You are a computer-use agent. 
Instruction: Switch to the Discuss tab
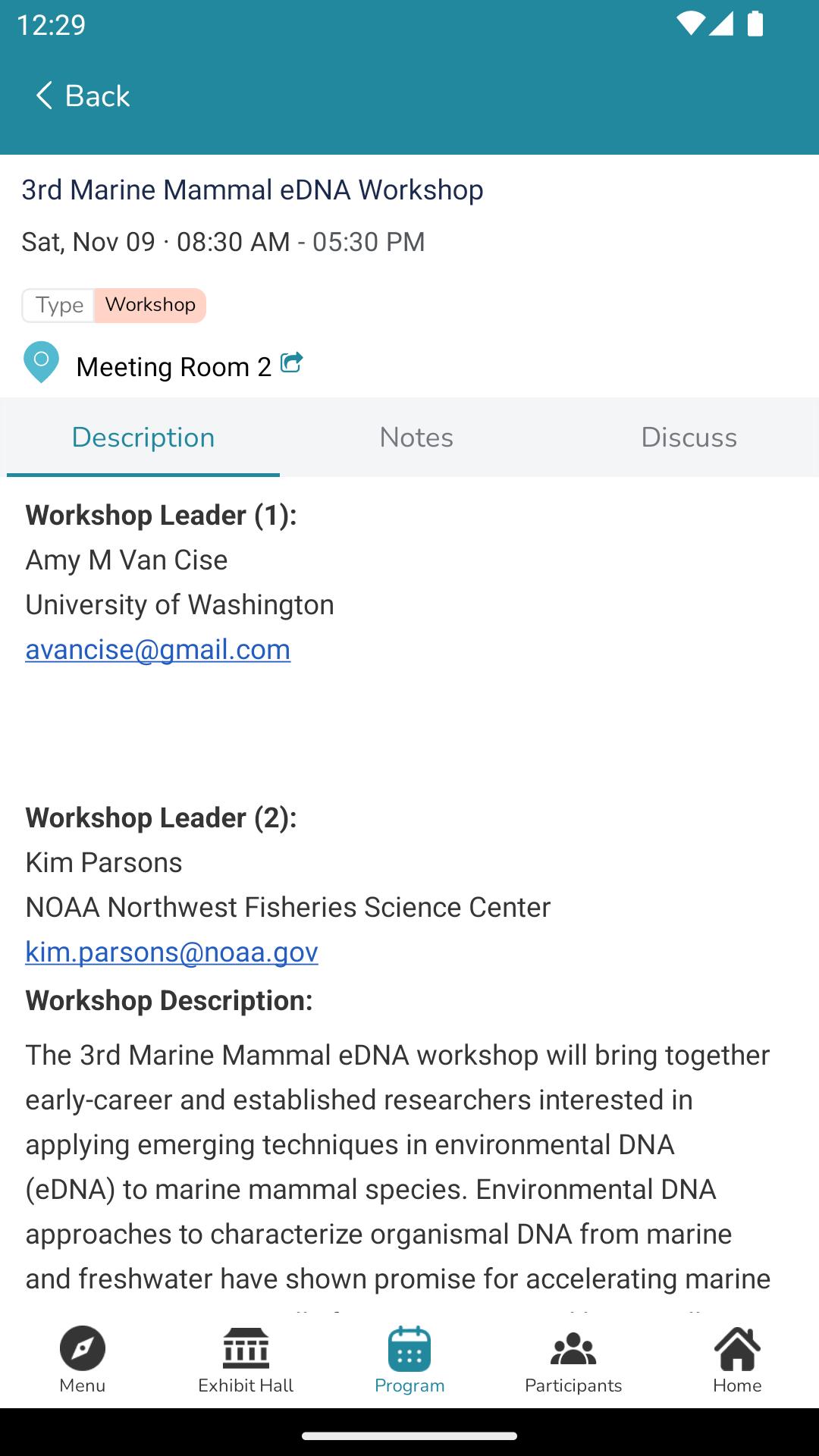point(689,438)
